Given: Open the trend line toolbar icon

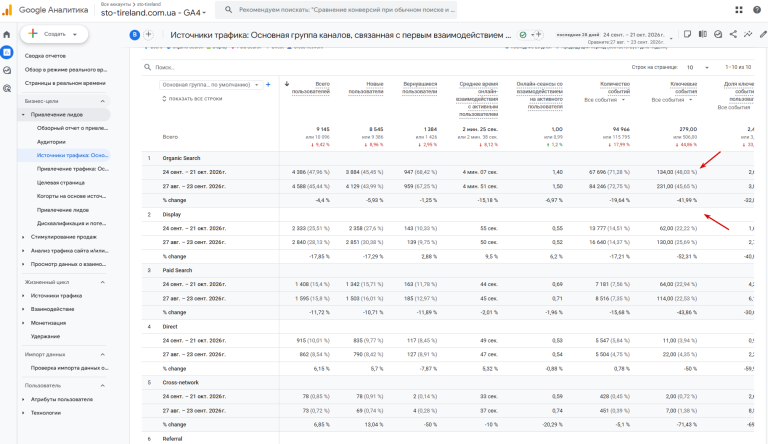Looking at the screenshot, I should point(748,34).
